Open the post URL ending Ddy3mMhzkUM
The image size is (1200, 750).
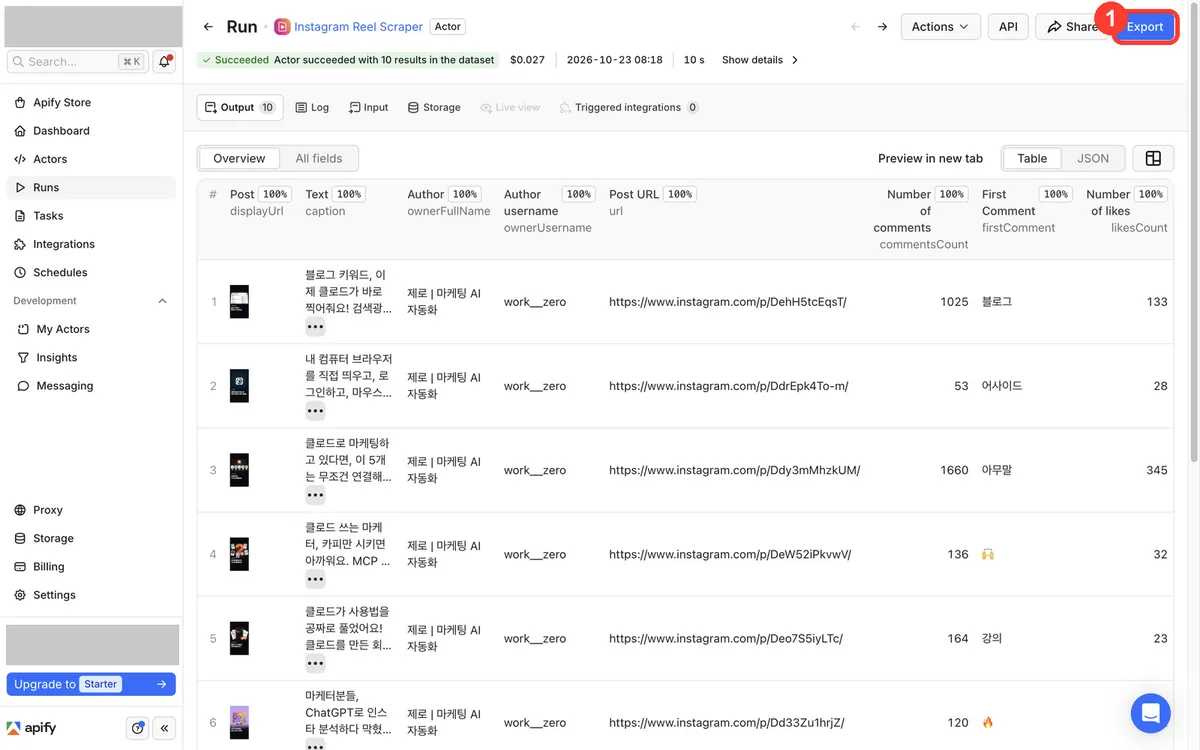click(x=734, y=470)
